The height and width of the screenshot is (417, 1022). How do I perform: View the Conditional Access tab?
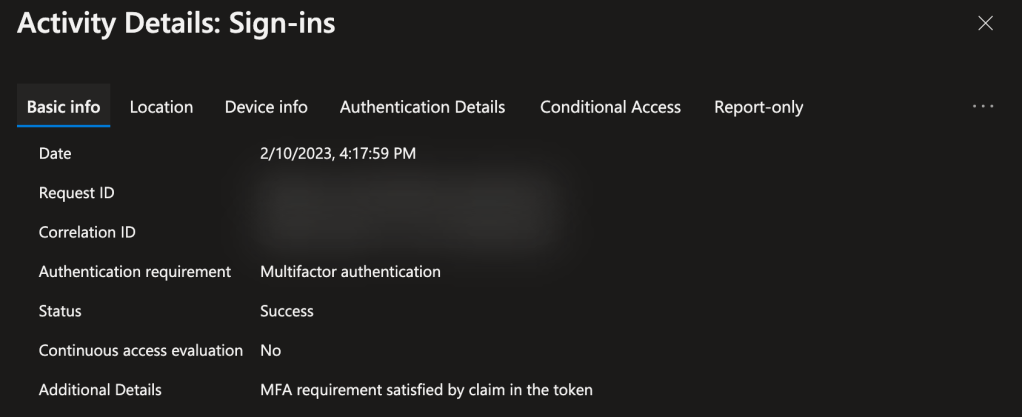(610, 107)
